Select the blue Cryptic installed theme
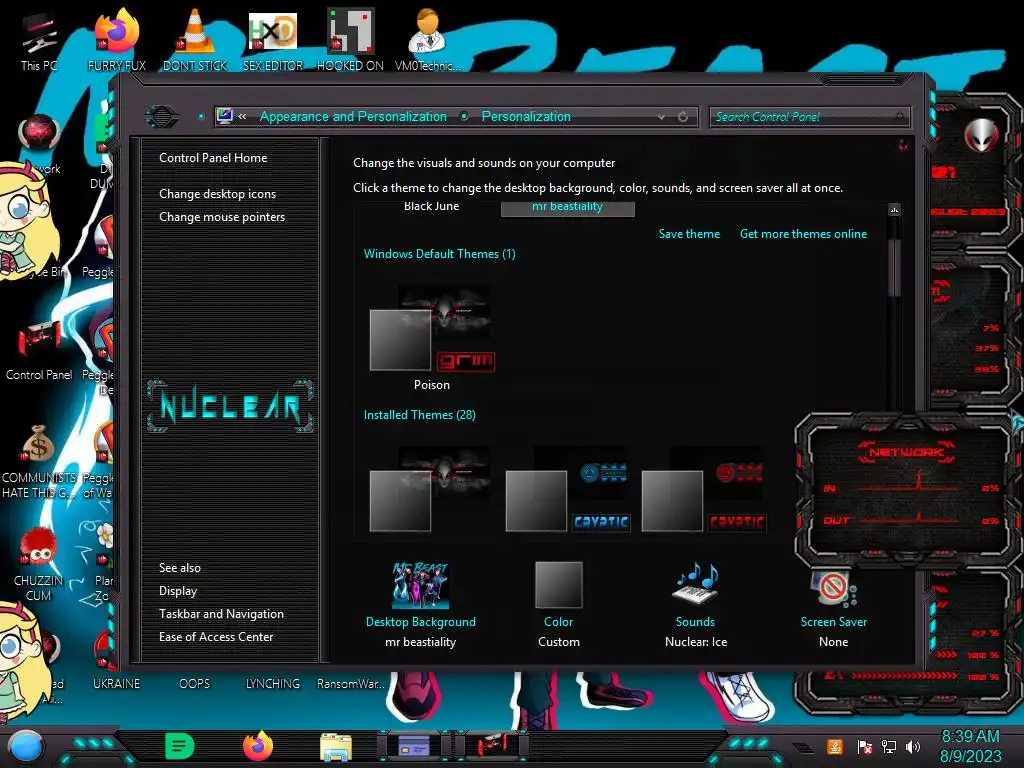1024x768 pixels. click(568, 488)
